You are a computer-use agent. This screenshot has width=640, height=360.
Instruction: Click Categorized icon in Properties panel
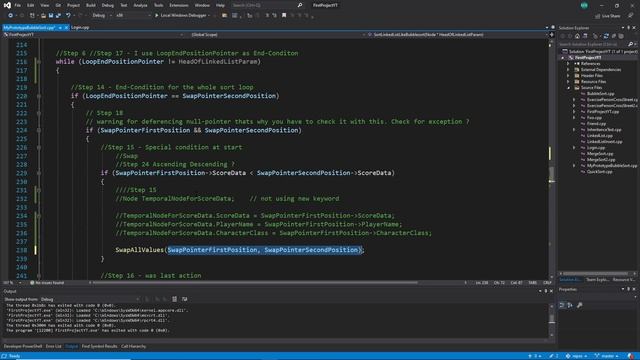[x=562, y=305]
